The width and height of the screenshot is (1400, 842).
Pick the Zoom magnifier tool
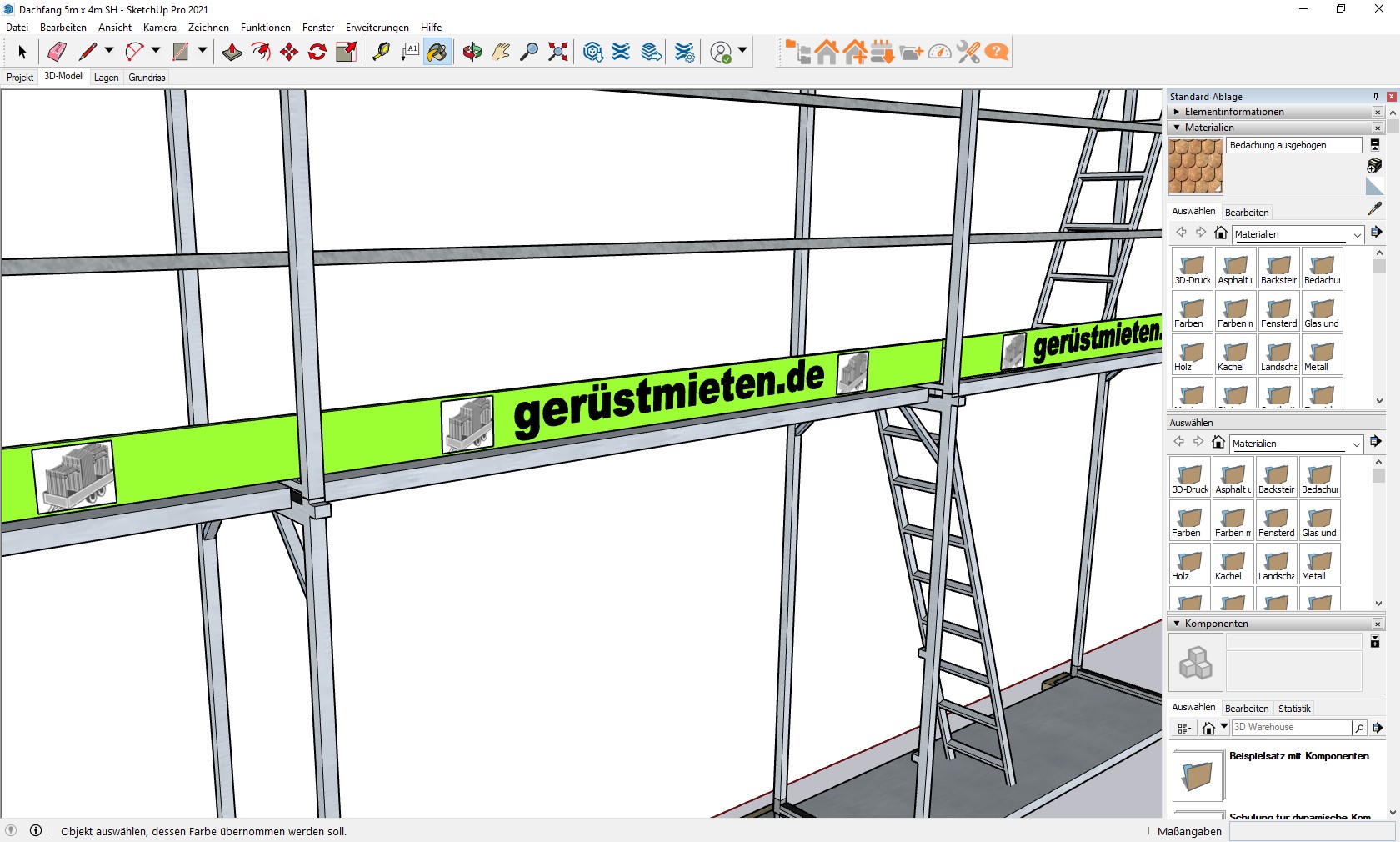(529, 52)
